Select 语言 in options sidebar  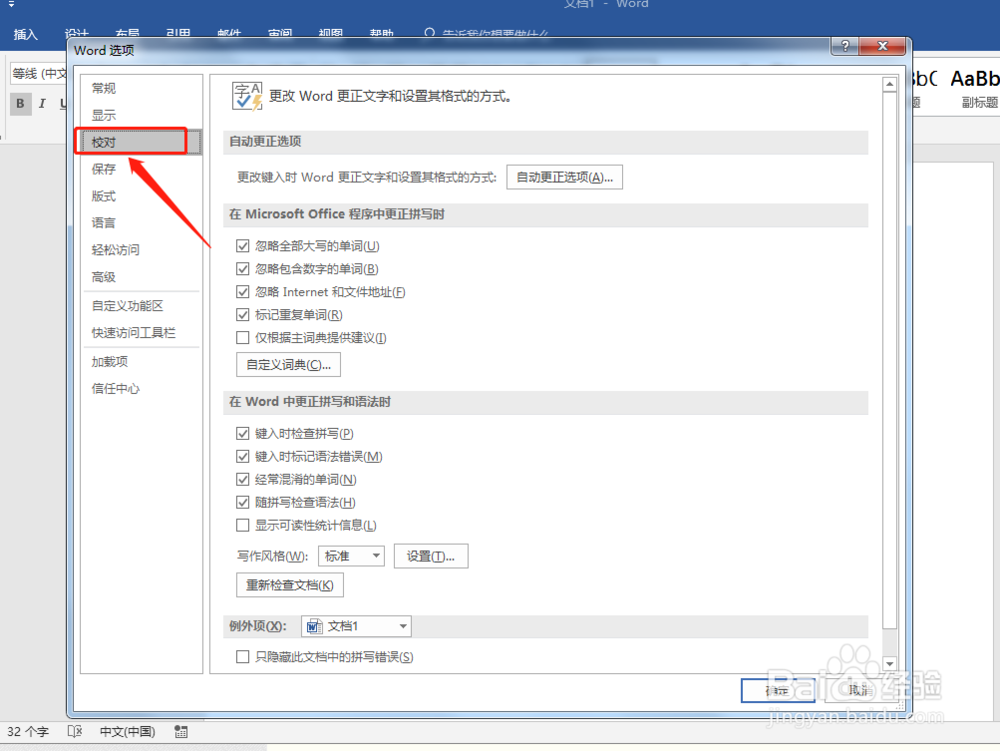140,222
